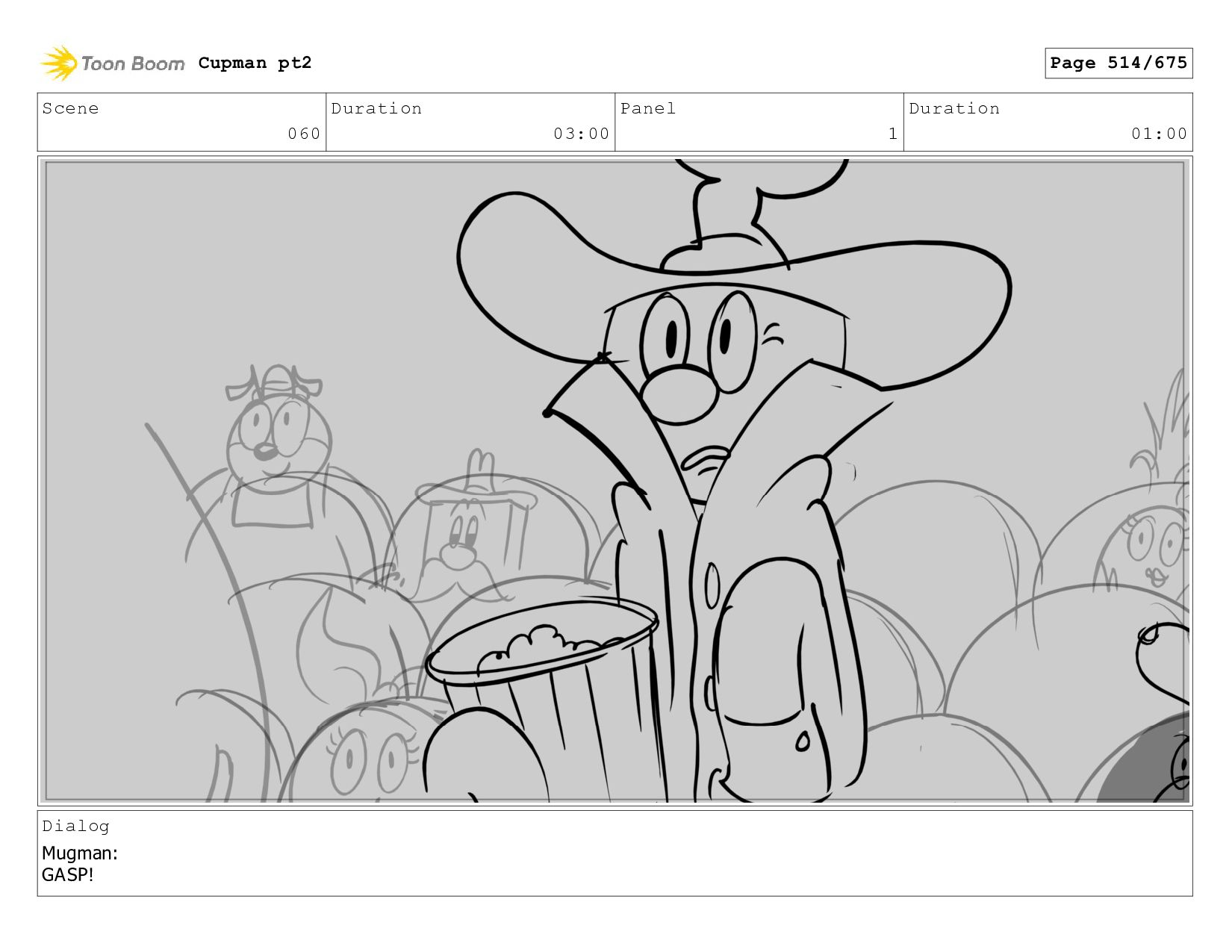Select the "Page 514/675" page indicator
1232x952 pixels.
click(x=1119, y=63)
